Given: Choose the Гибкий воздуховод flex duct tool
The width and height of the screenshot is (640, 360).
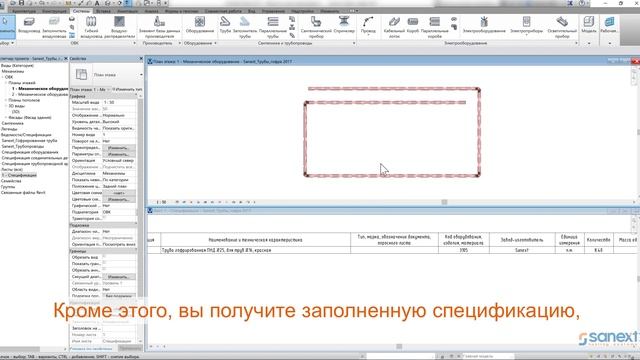Looking at the screenshot, I should pos(91,28).
